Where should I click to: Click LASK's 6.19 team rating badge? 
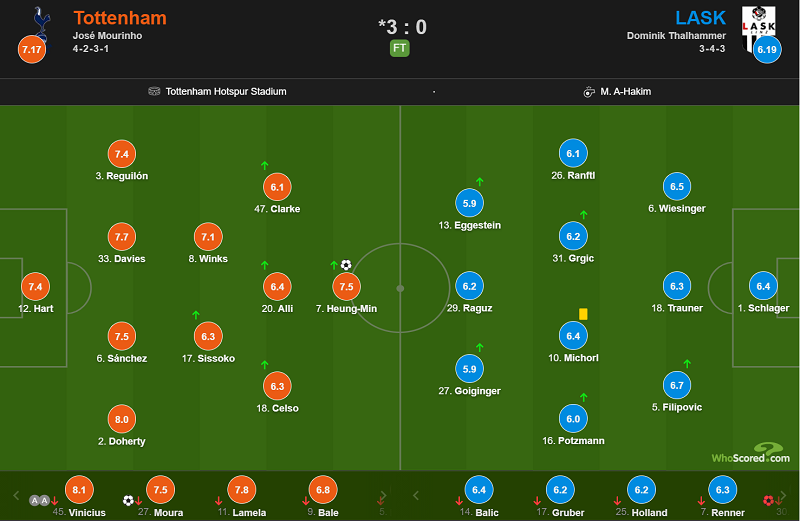pos(767,49)
